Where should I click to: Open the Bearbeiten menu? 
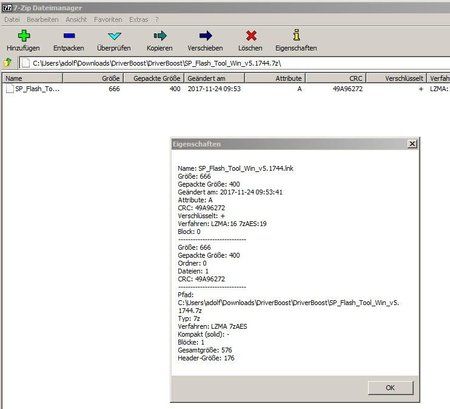pos(43,20)
